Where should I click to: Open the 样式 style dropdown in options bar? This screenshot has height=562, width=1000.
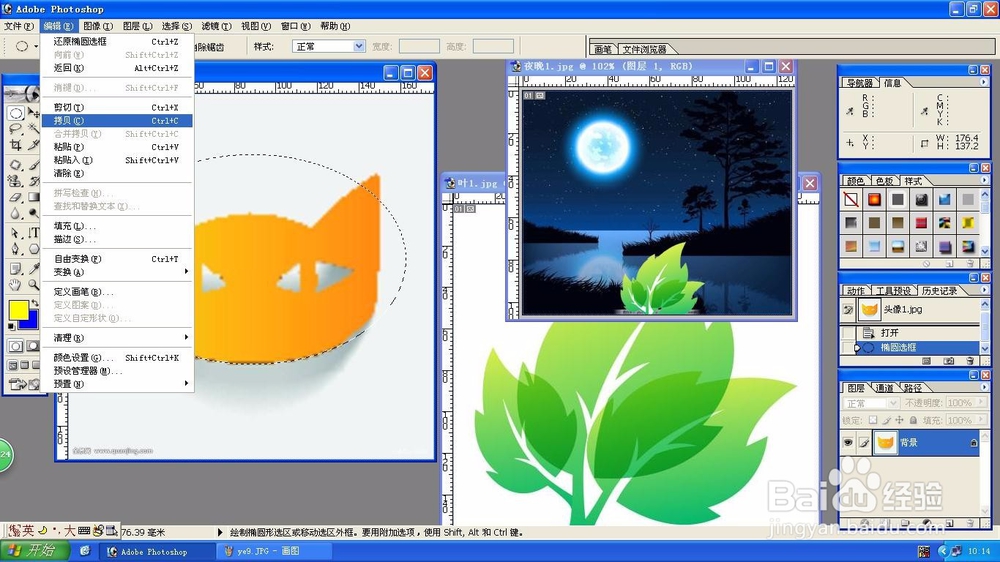click(x=358, y=47)
